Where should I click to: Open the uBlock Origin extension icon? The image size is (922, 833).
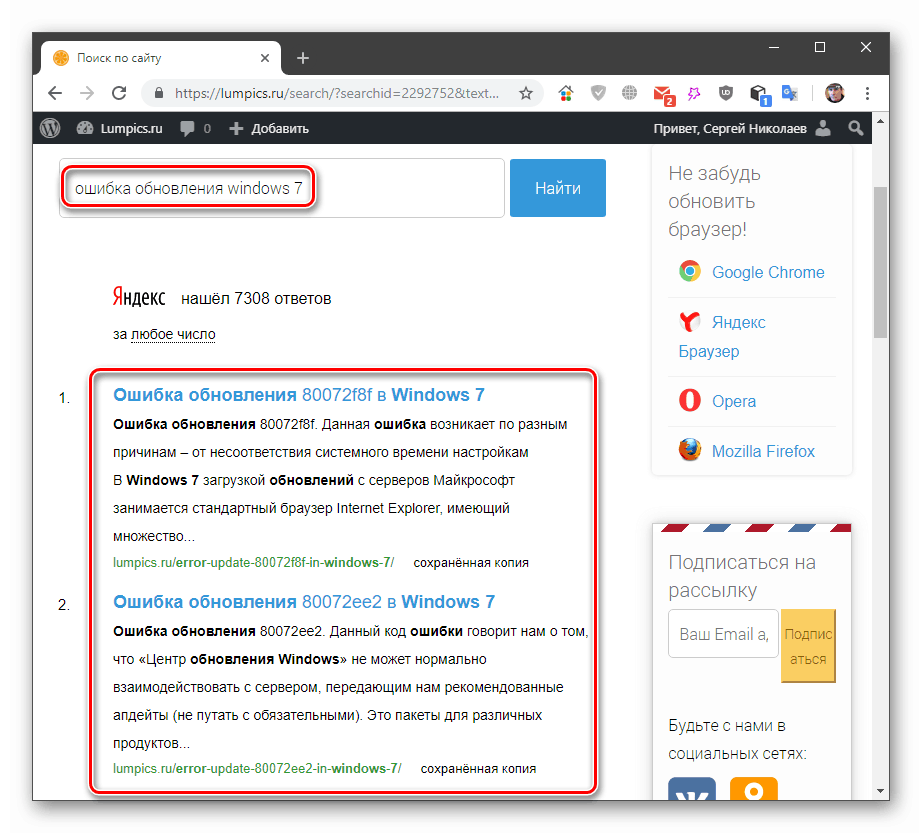[x=725, y=92]
